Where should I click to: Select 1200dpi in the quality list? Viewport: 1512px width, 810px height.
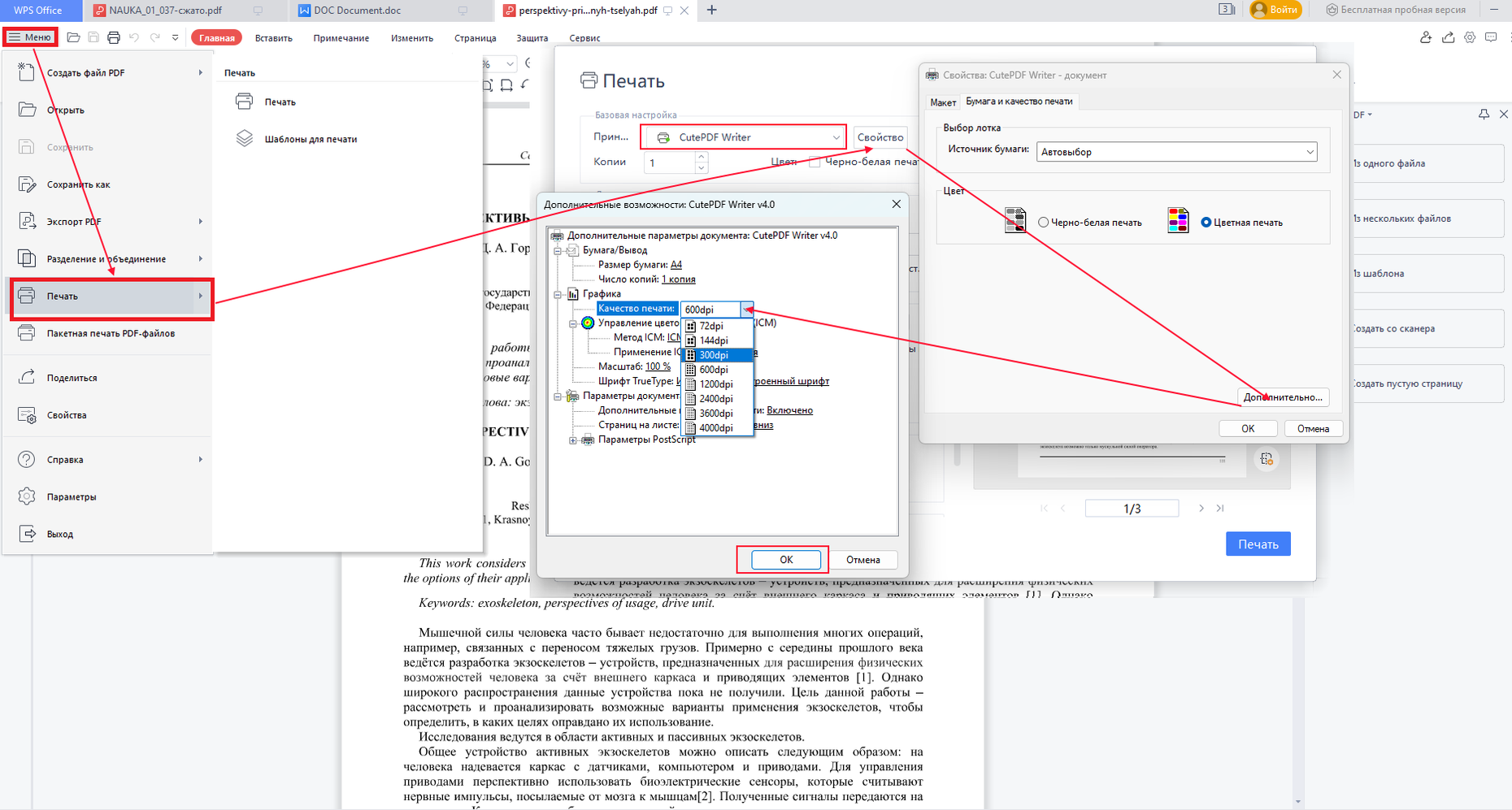717,384
